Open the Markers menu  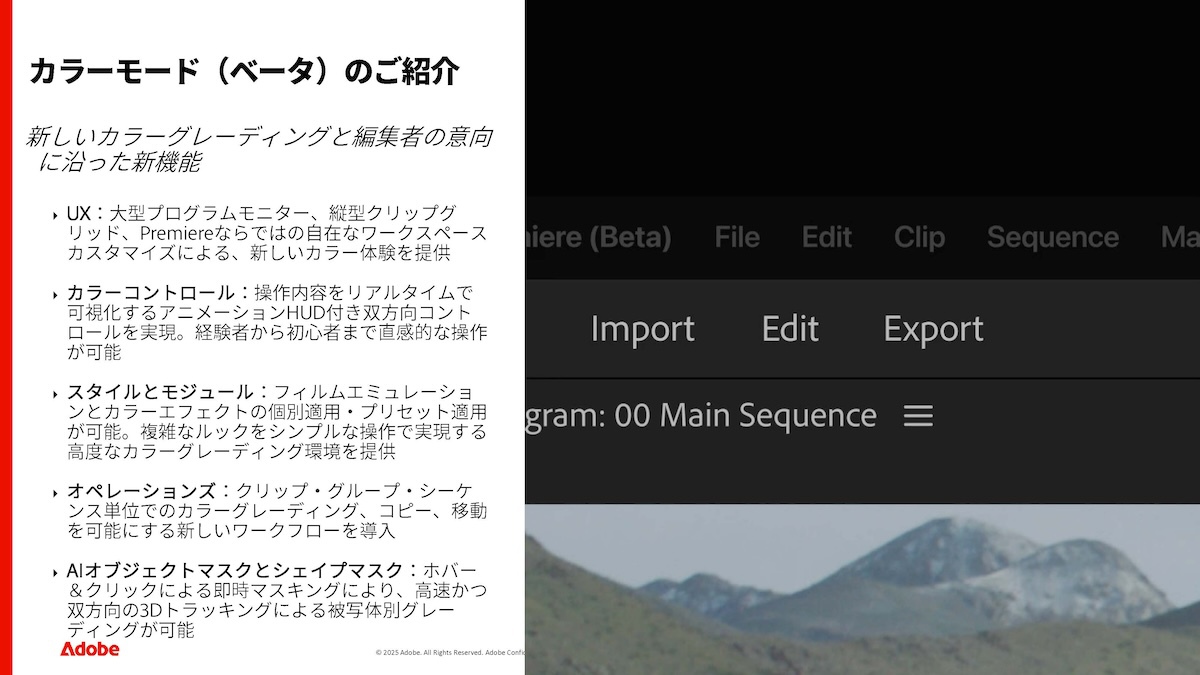point(1183,237)
